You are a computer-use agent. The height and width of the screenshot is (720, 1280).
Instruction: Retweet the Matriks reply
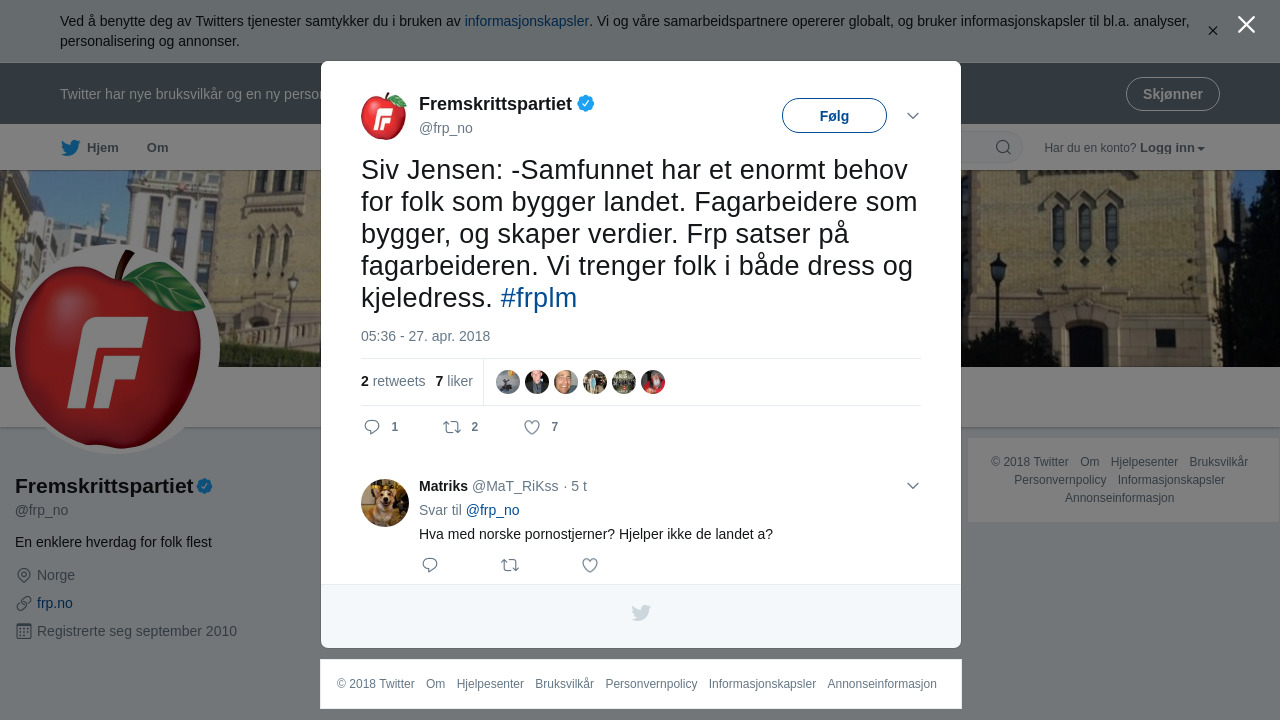510,565
